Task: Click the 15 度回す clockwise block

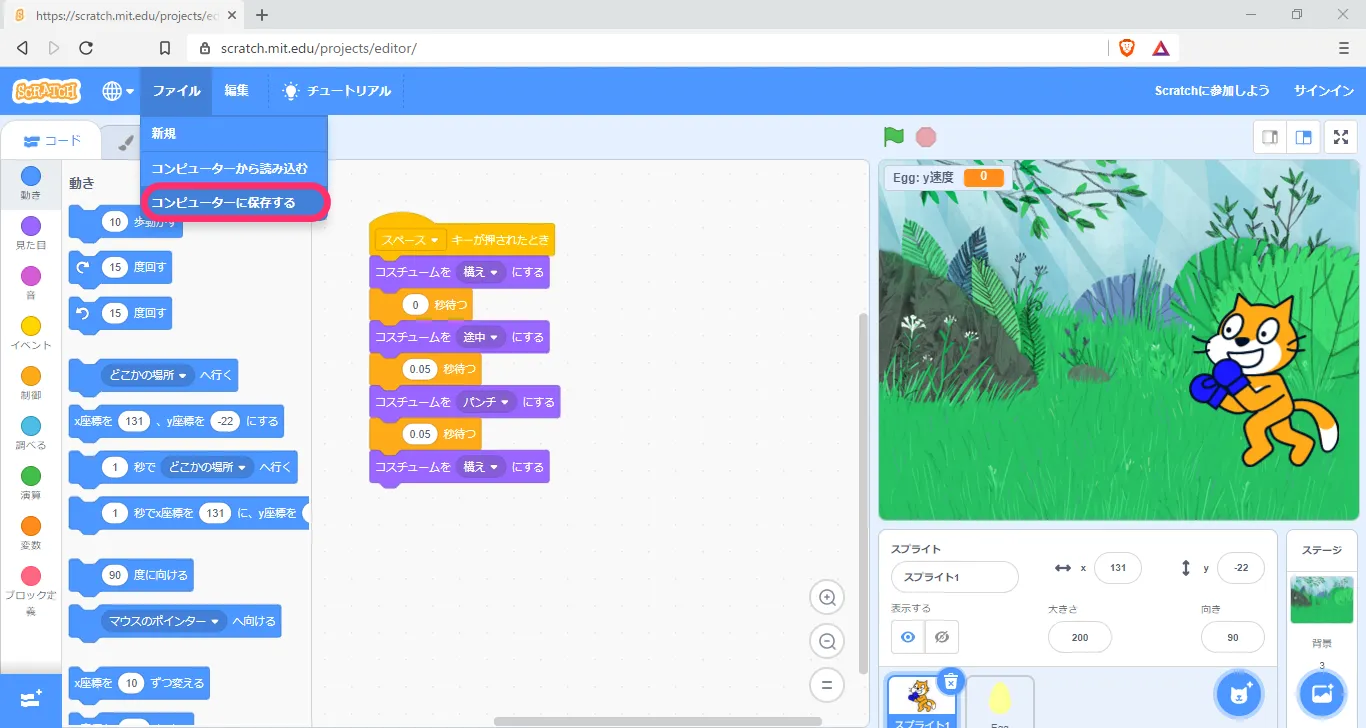Action: pos(120,268)
